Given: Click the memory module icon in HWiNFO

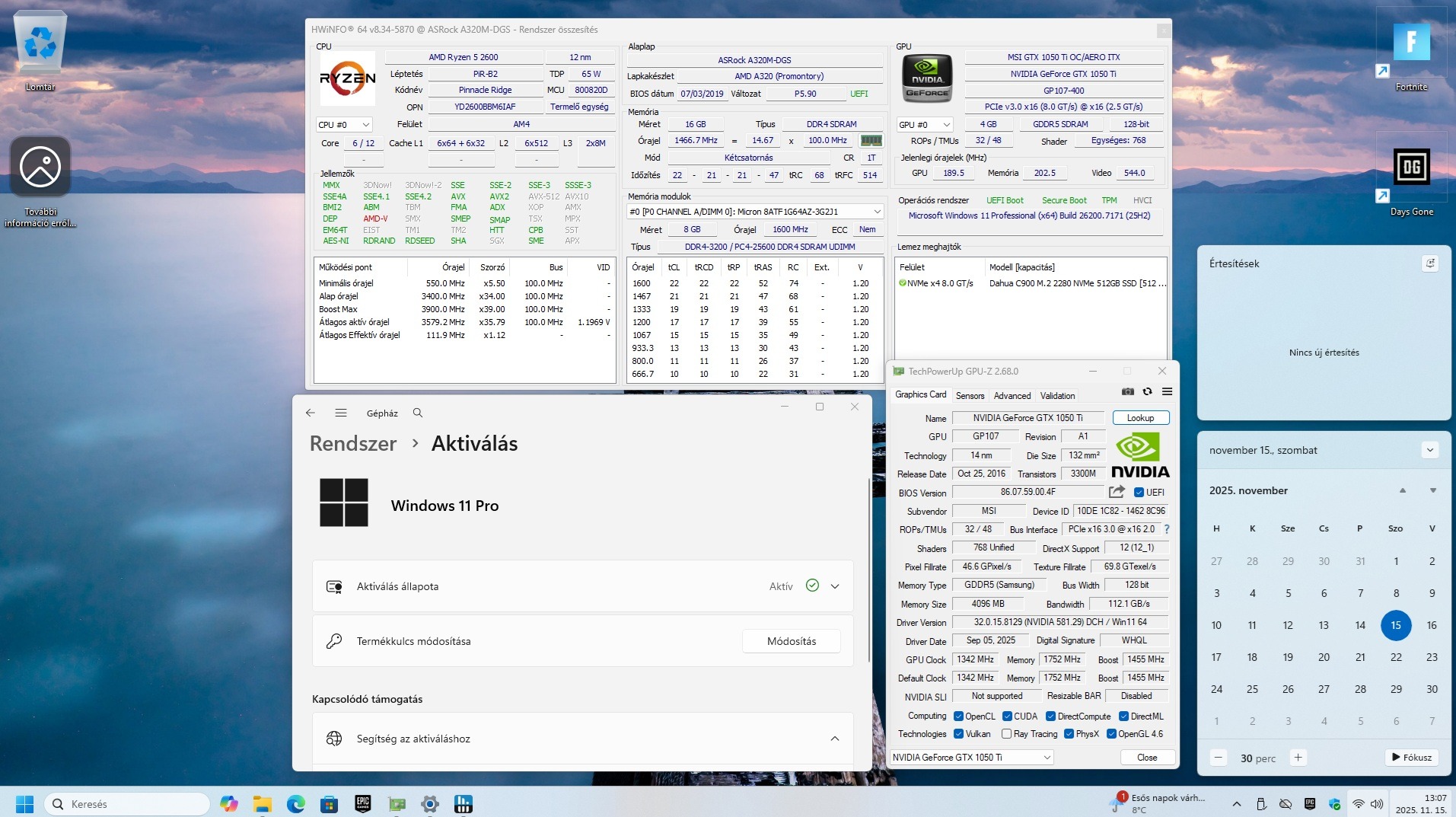Looking at the screenshot, I should pyautogui.click(x=871, y=140).
